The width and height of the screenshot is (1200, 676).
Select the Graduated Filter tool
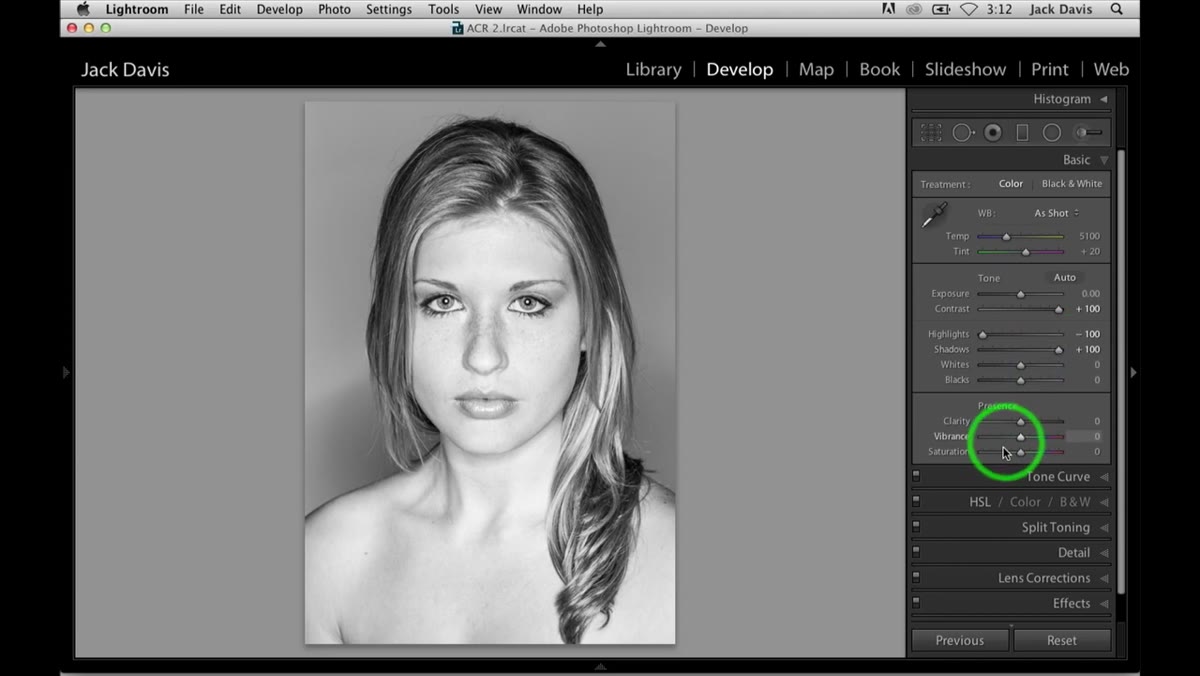[x=1022, y=132]
